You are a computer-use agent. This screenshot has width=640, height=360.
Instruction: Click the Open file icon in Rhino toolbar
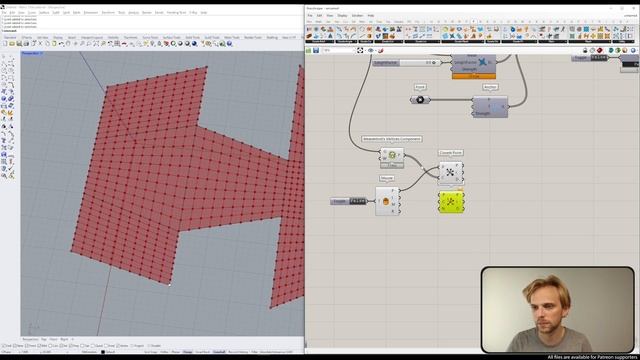tap(12, 43)
